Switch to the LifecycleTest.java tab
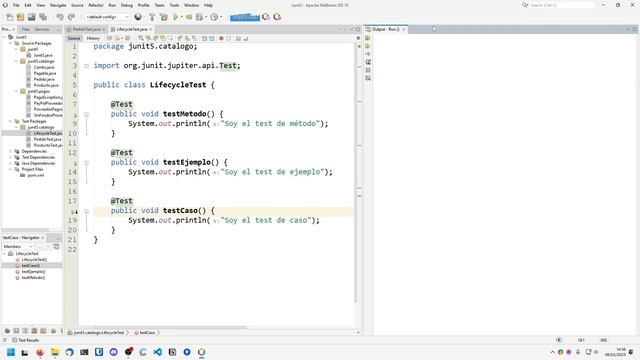The width and height of the screenshot is (640, 360). pyautogui.click(x=131, y=29)
